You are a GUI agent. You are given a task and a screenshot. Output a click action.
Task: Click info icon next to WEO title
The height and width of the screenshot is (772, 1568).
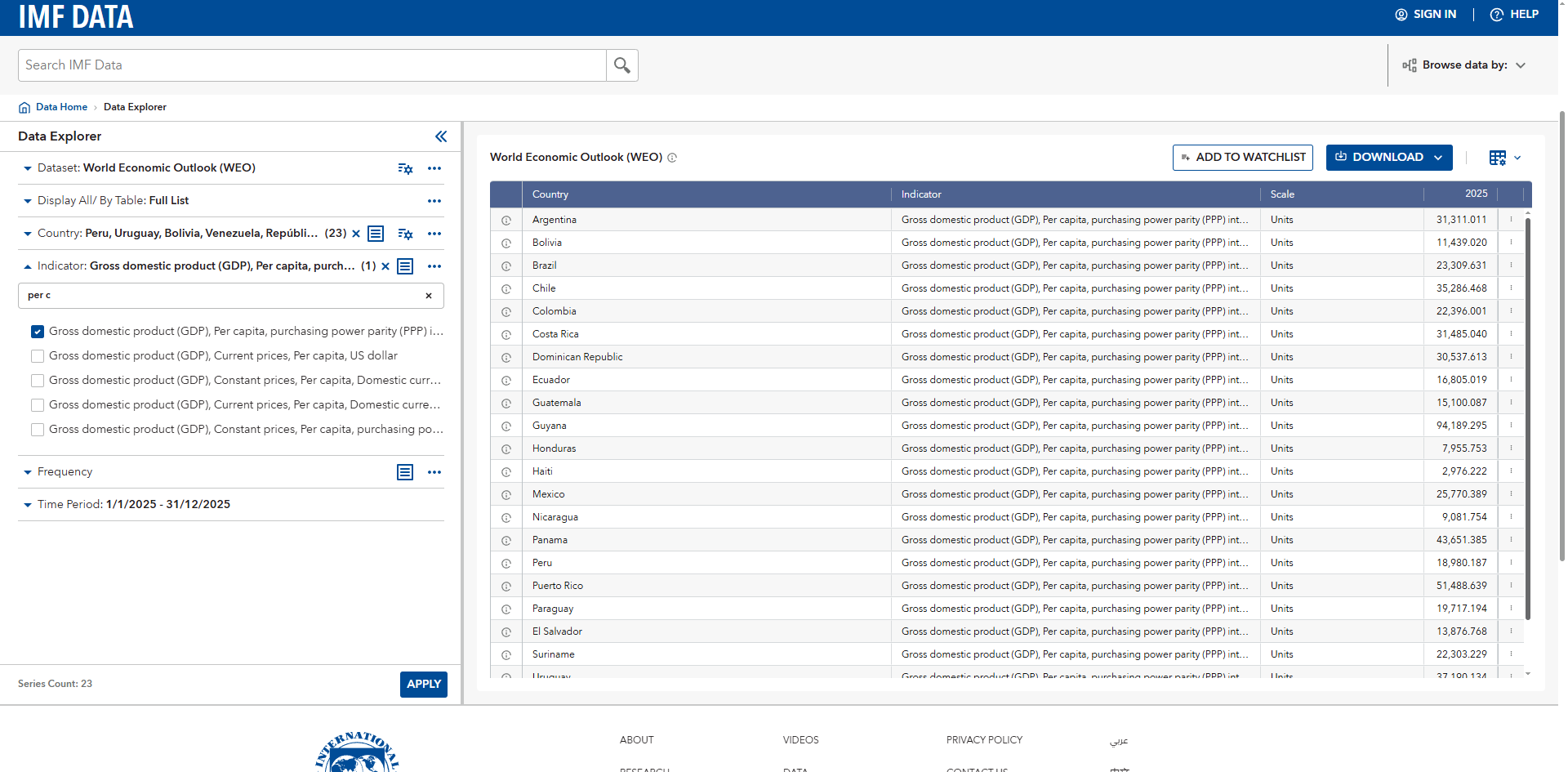click(x=672, y=158)
